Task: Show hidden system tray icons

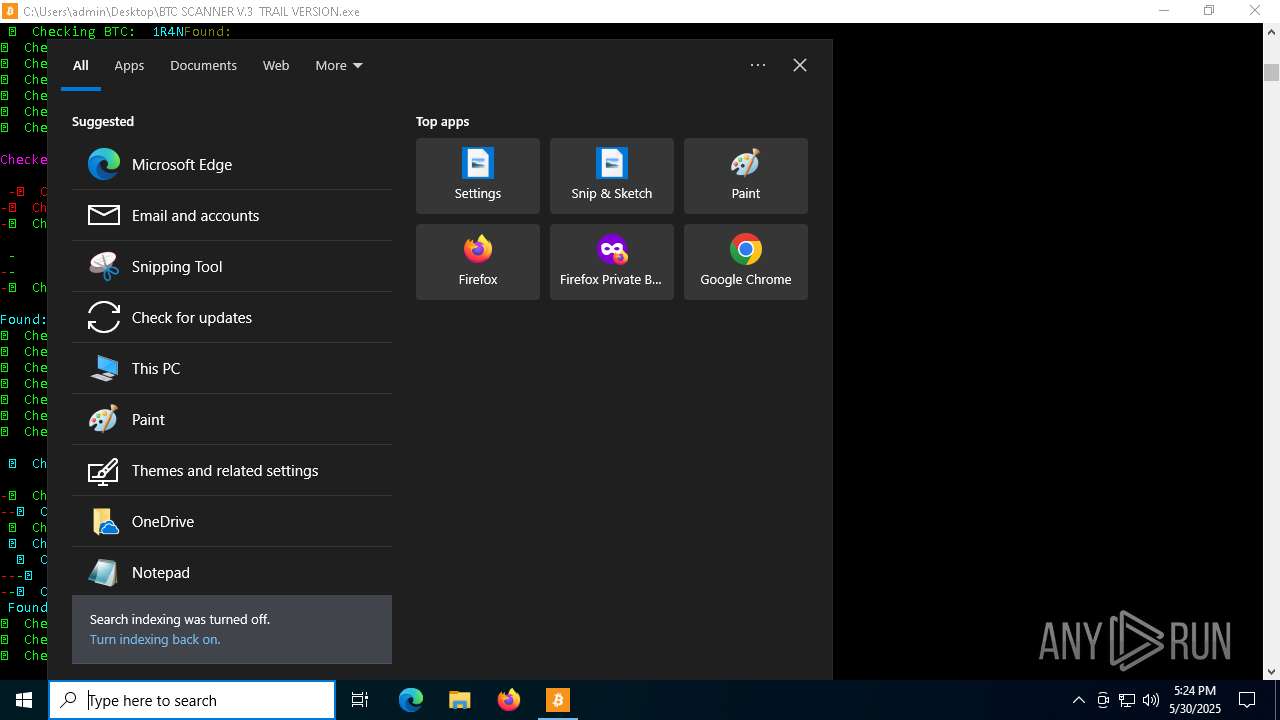Action: [1079, 700]
